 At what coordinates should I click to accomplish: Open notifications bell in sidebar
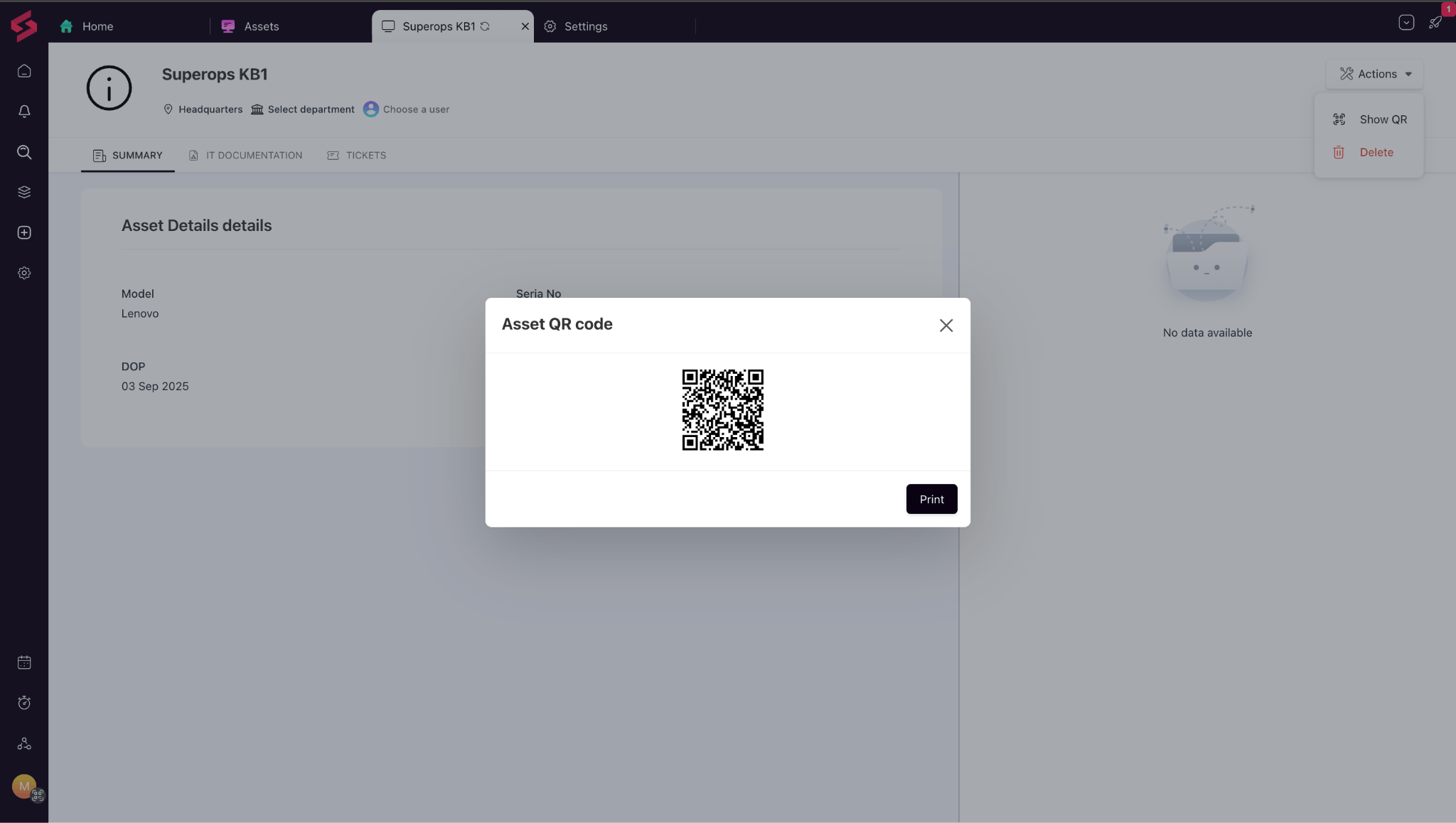[x=24, y=112]
